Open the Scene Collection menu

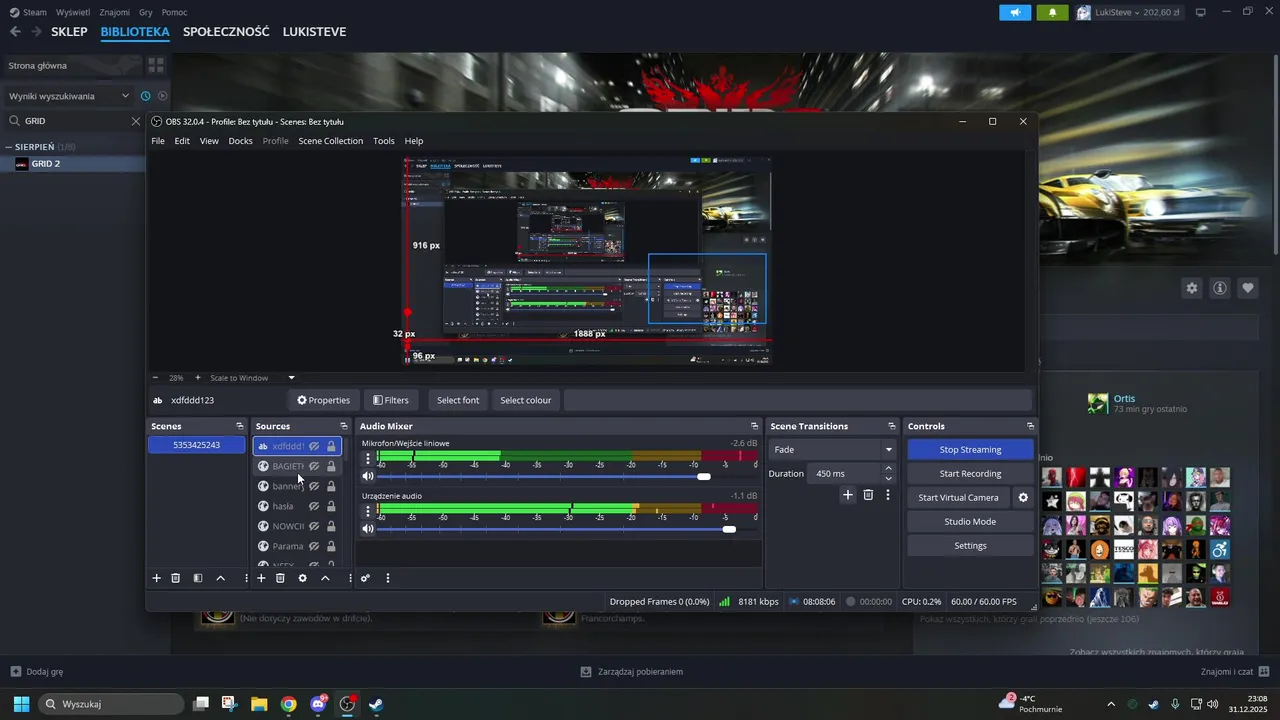point(330,141)
